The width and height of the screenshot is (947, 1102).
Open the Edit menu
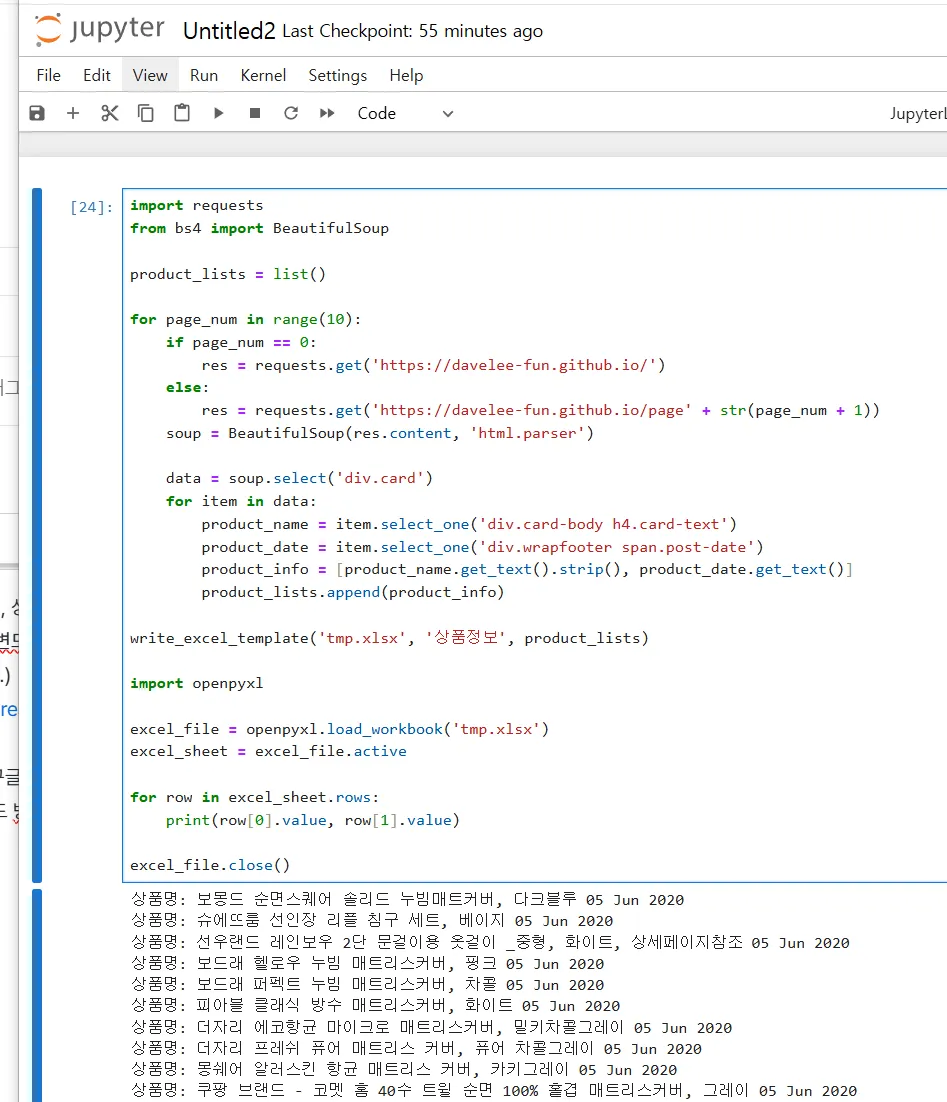(x=96, y=75)
